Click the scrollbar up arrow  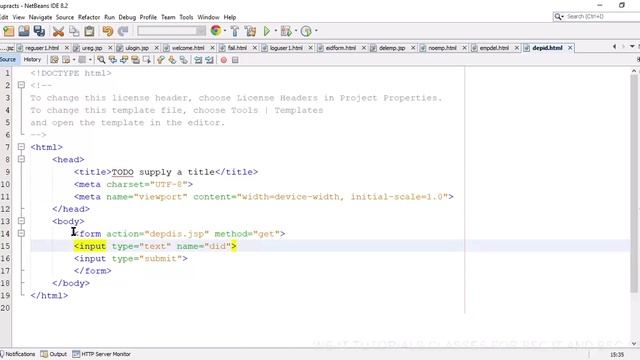point(634,71)
